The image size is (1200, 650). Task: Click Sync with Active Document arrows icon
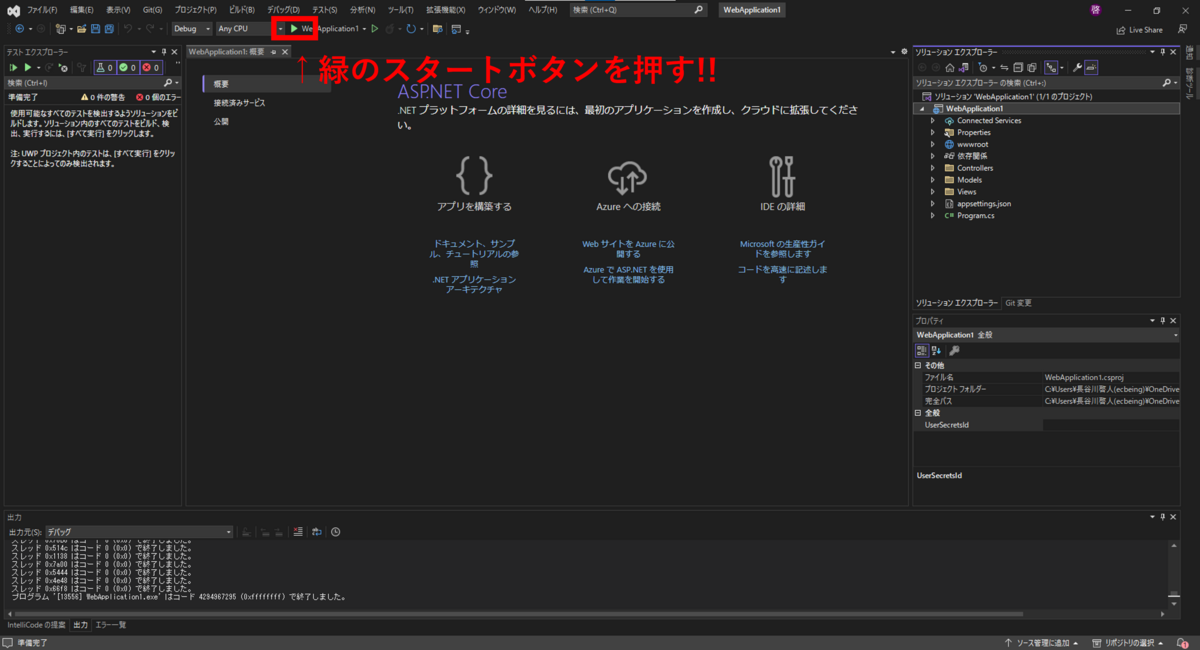click(1004, 67)
